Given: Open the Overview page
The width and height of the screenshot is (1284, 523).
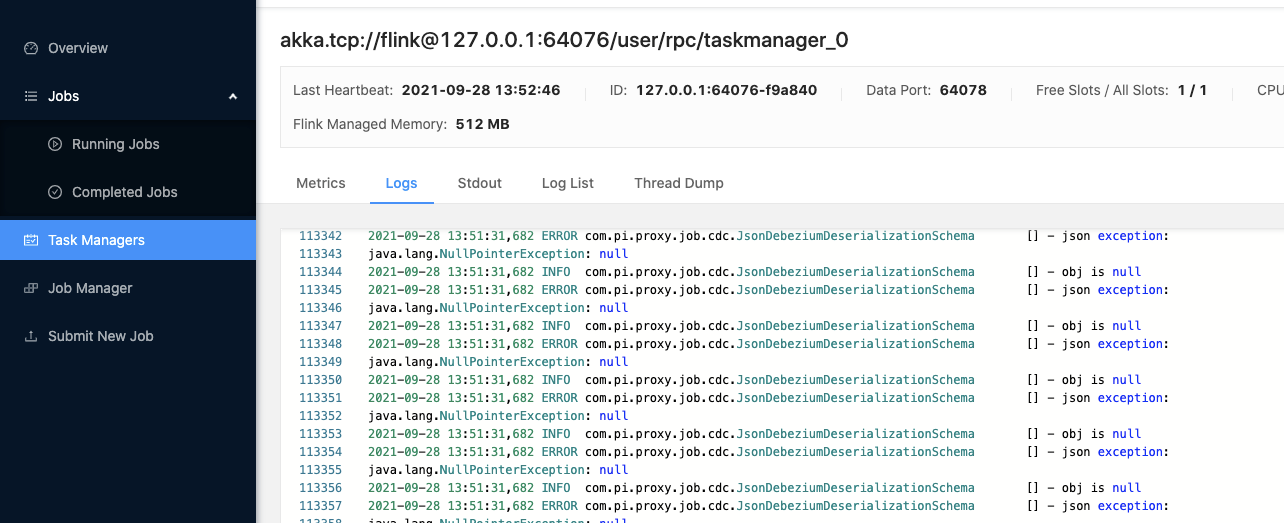Looking at the screenshot, I should coord(78,48).
